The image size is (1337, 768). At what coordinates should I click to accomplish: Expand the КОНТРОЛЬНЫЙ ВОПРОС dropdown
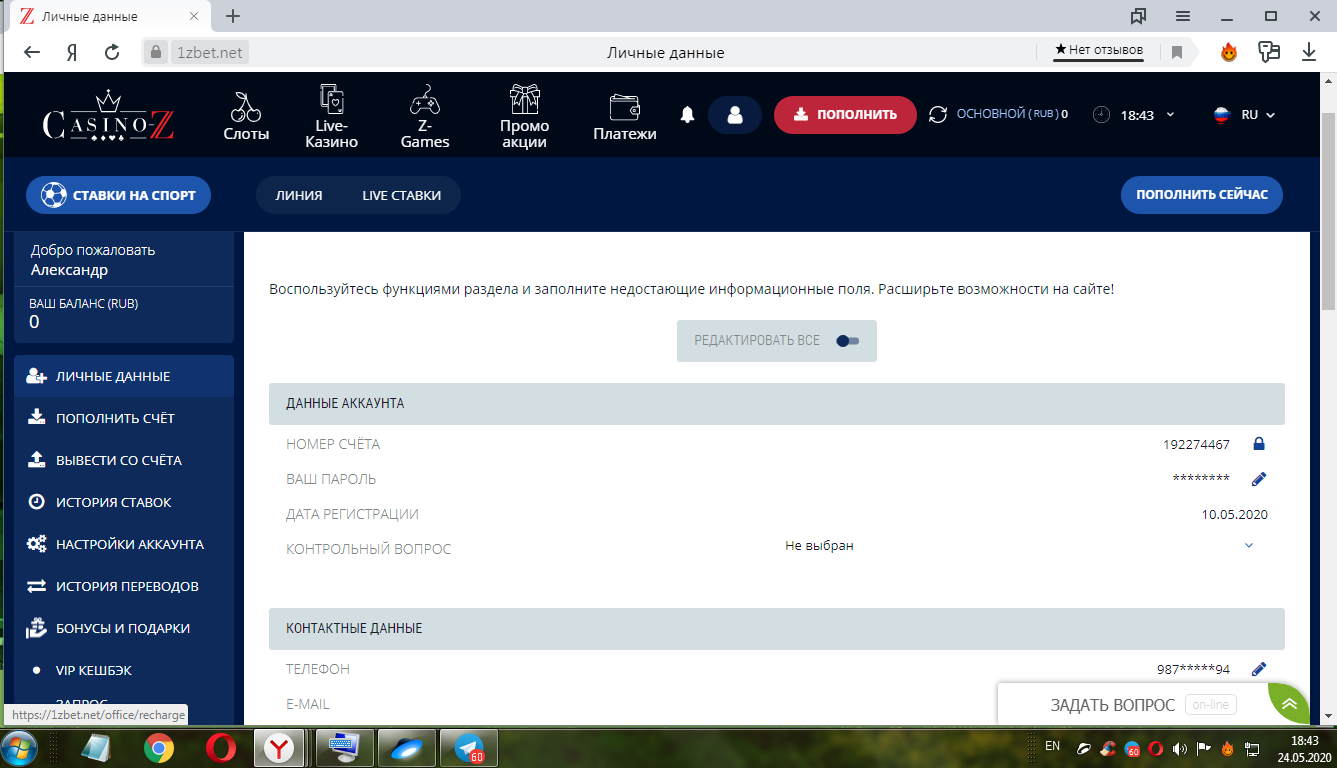point(1249,546)
